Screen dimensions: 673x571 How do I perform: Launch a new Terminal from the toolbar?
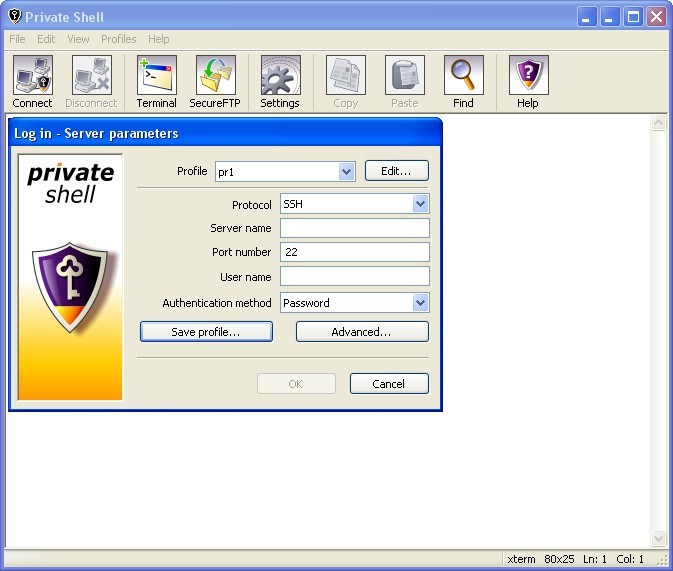pos(157,82)
